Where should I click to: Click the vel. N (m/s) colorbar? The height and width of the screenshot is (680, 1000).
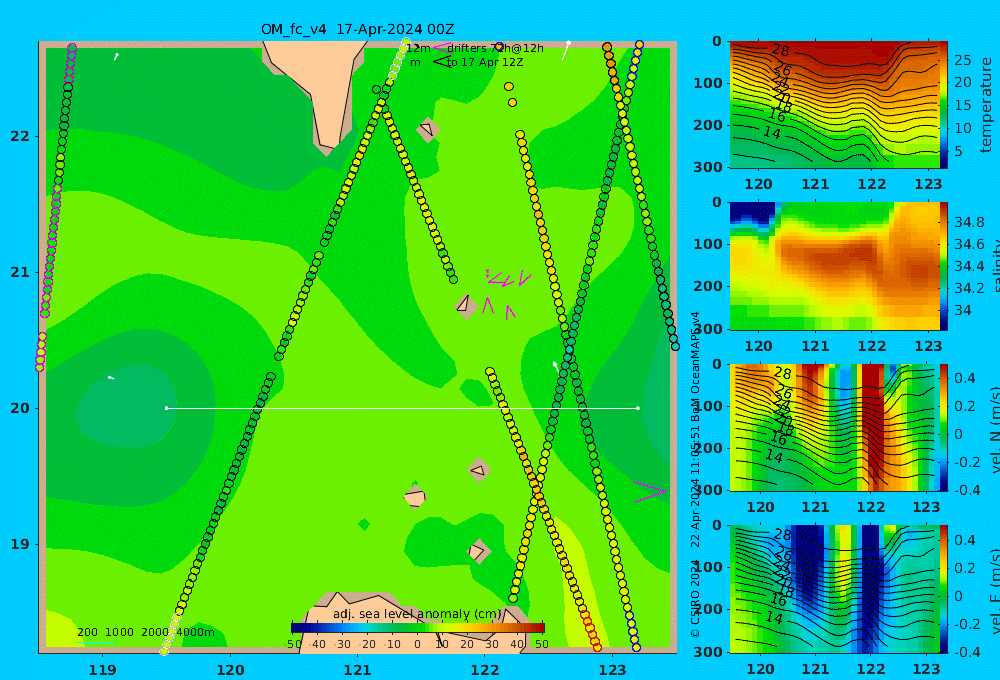[943, 427]
